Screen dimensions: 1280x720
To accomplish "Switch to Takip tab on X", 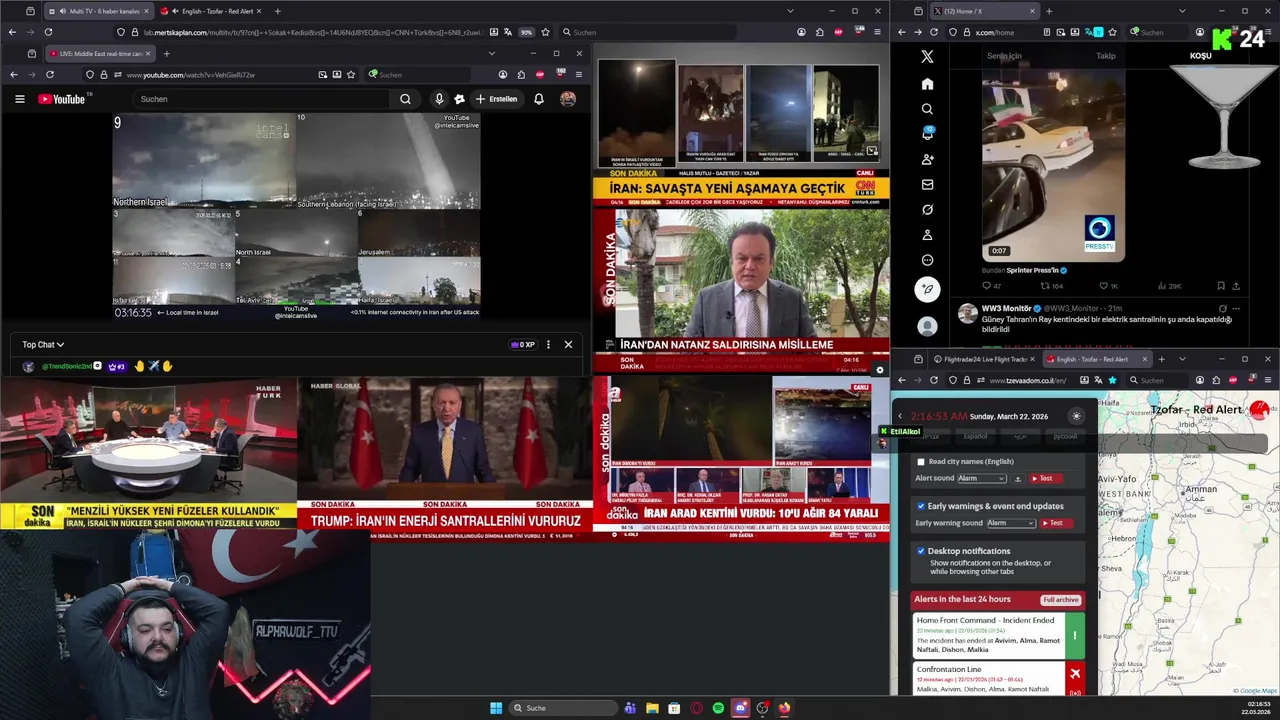I will [x=1105, y=56].
